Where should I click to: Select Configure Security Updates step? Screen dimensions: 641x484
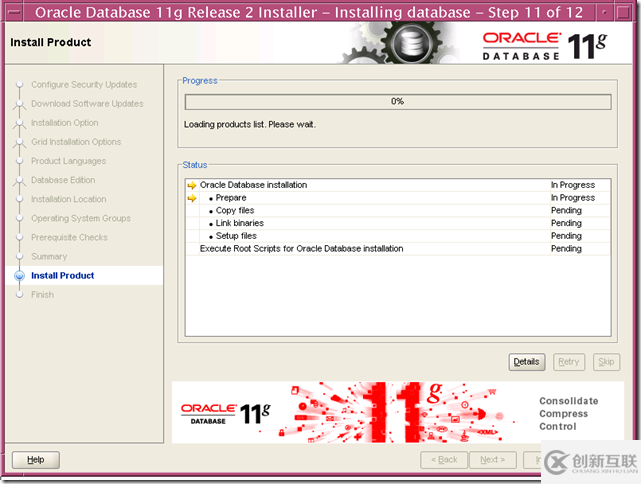(x=84, y=85)
